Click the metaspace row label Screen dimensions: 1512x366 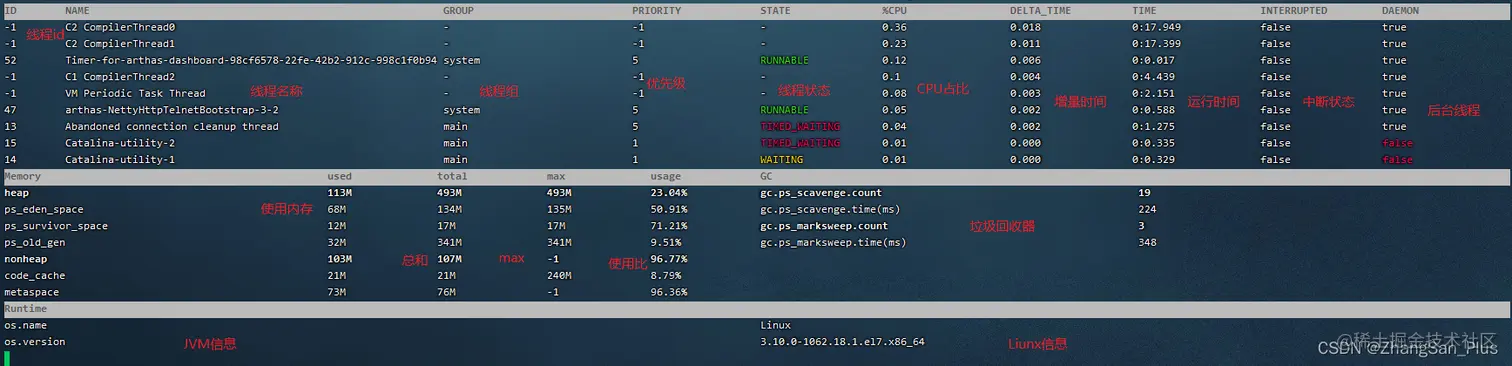pos(32,292)
